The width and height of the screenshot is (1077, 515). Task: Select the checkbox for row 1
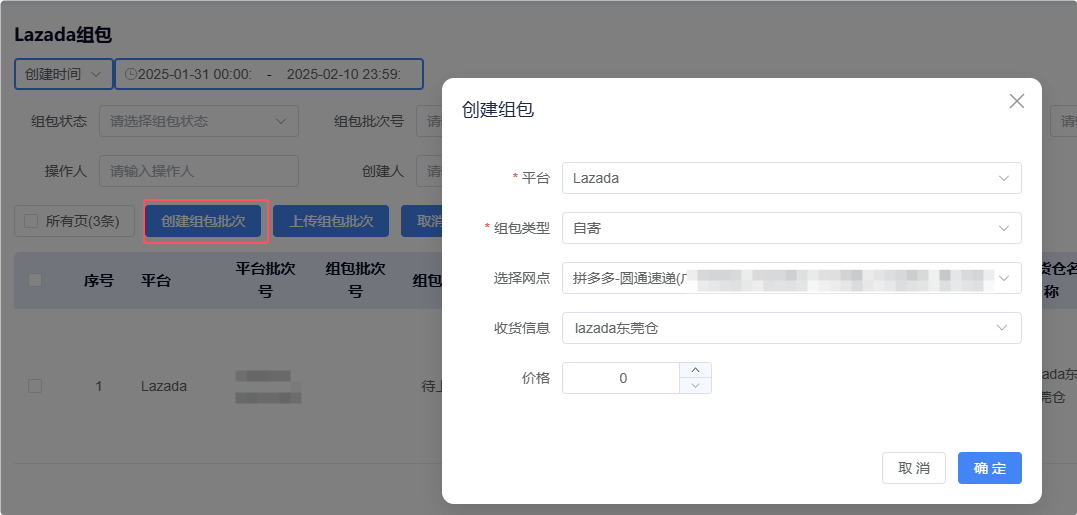tap(35, 386)
